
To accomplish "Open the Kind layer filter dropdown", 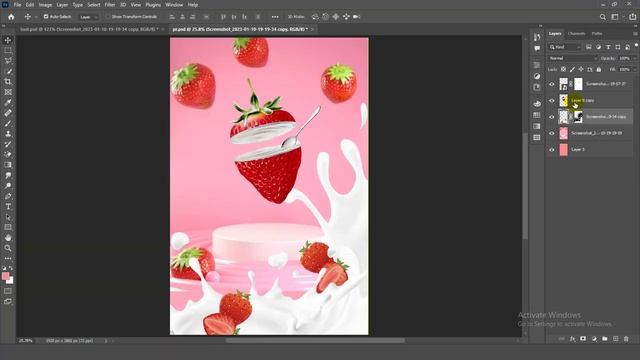I will tap(565, 47).
